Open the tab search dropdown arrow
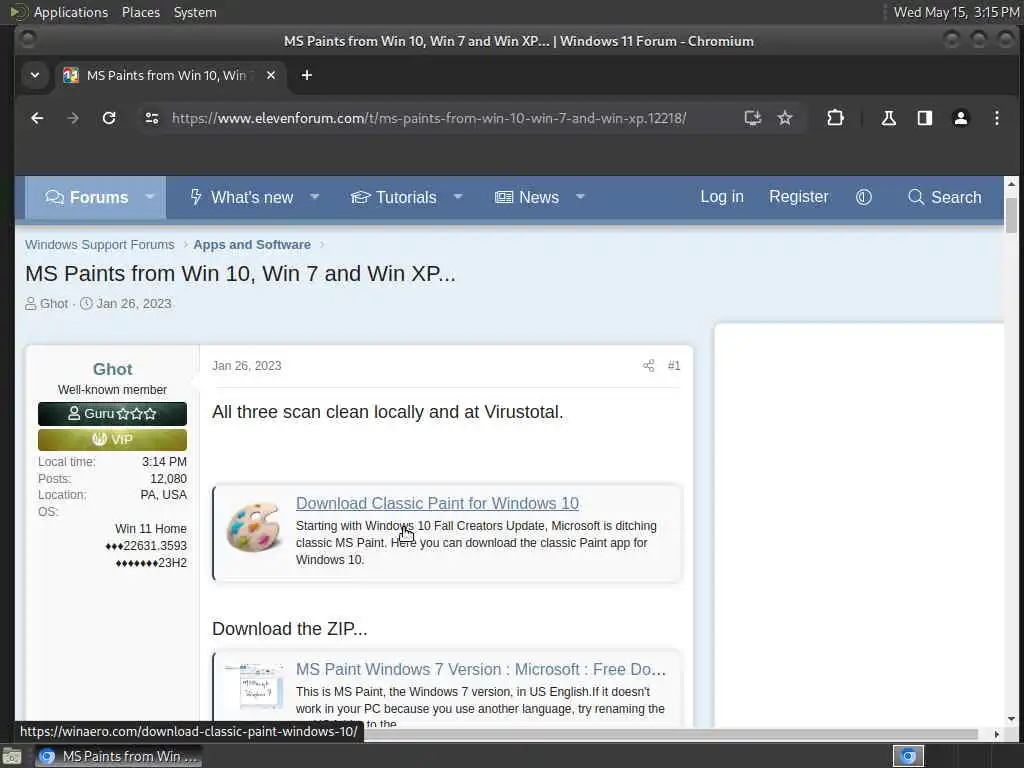This screenshot has height=768, width=1024. click(x=35, y=75)
